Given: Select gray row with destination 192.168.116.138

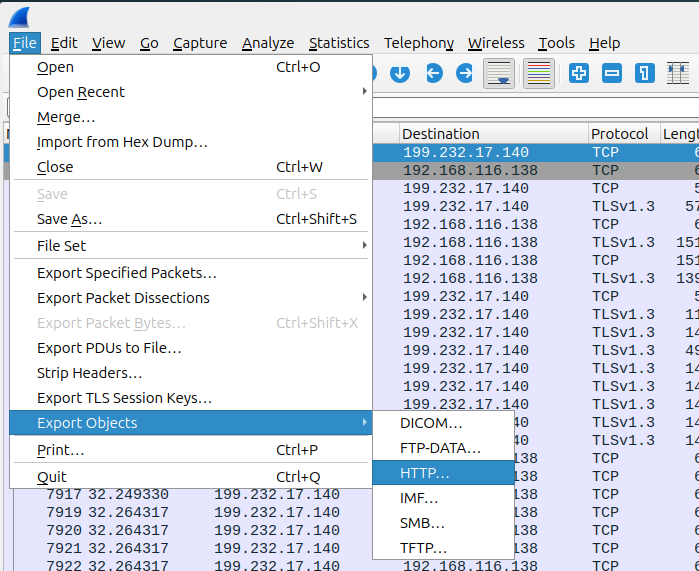Looking at the screenshot, I should tap(535, 170).
